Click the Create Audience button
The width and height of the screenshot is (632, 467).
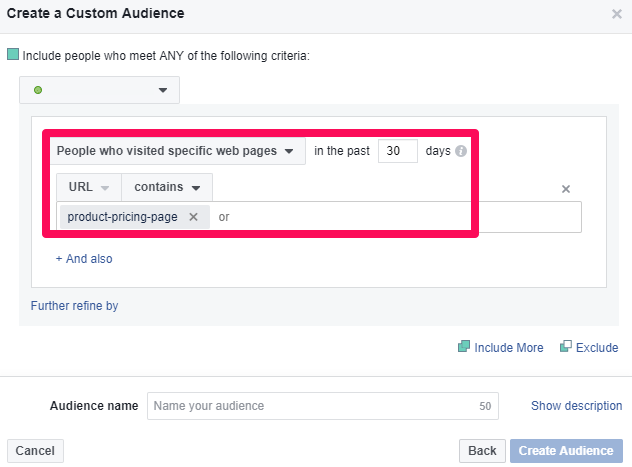click(x=567, y=451)
